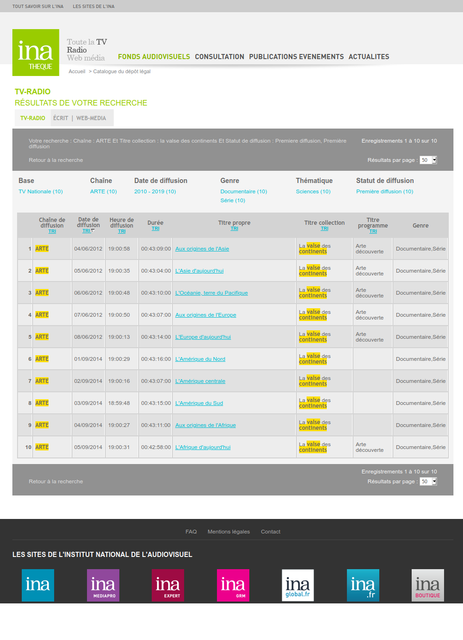Open the INA Boutique grey logo
This screenshot has width=463, height=640.
pos(427,585)
